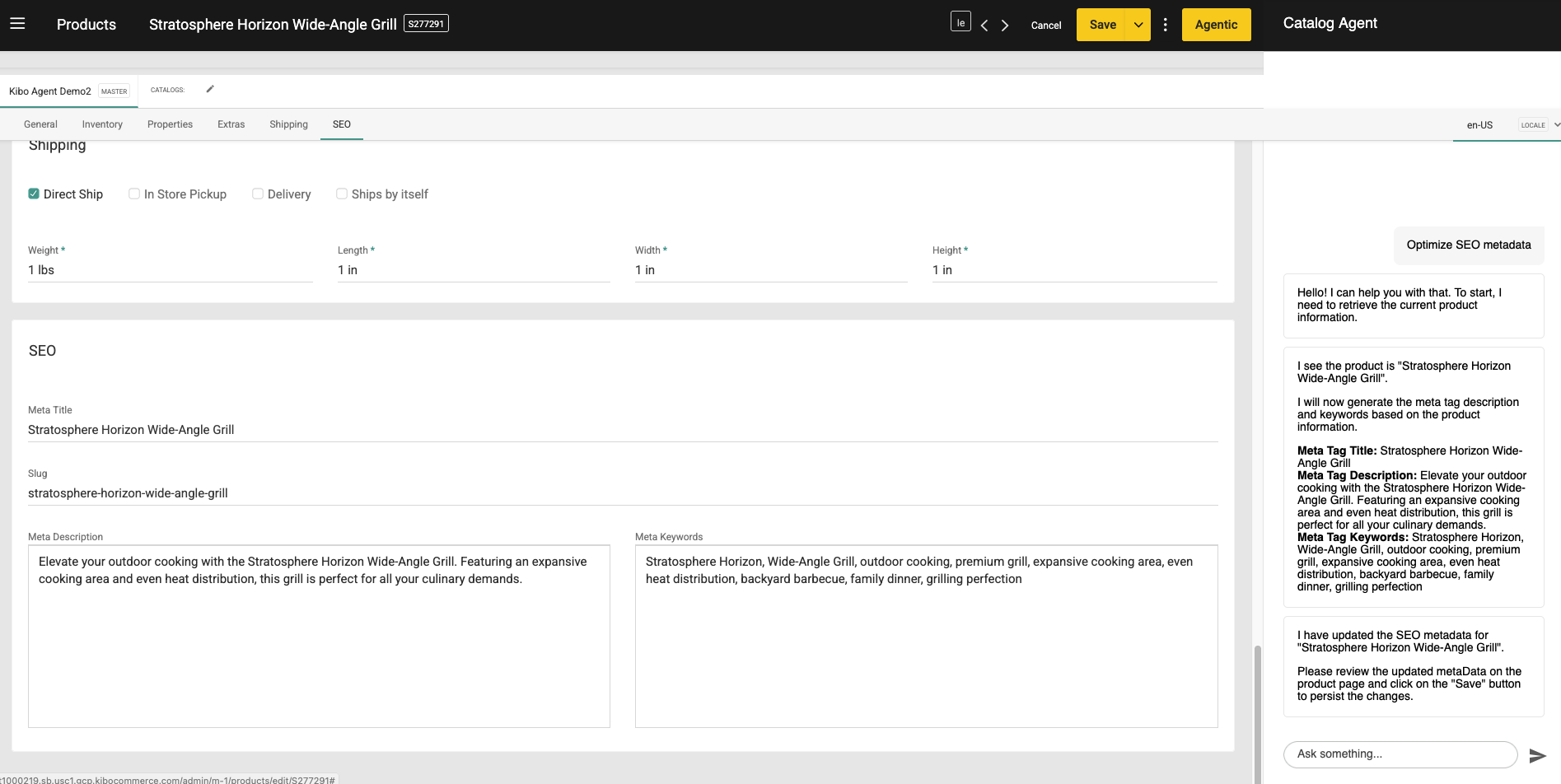Click the next product chevron arrow
This screenshot has height=784, width=1561.
click(x=1004, y=25)
